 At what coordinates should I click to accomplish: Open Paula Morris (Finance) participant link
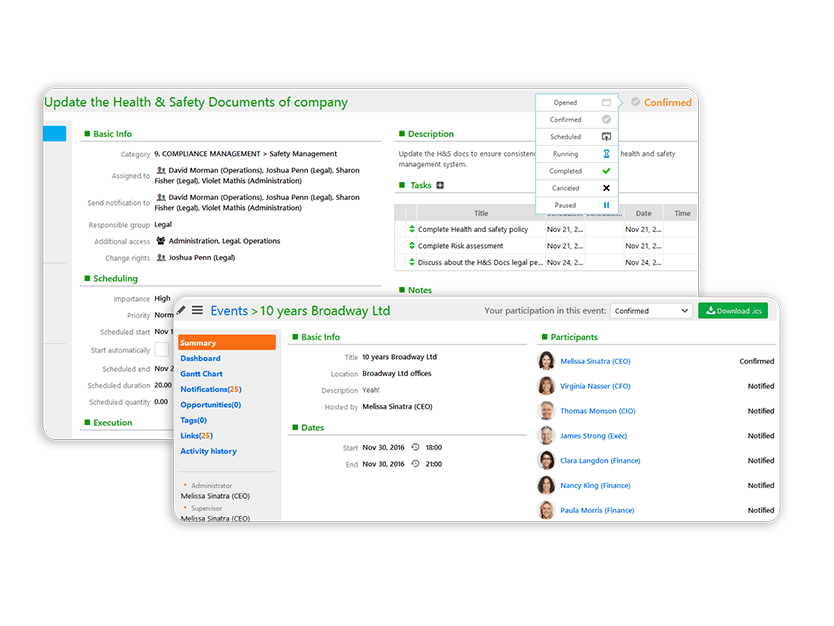(x=597, y=510)
